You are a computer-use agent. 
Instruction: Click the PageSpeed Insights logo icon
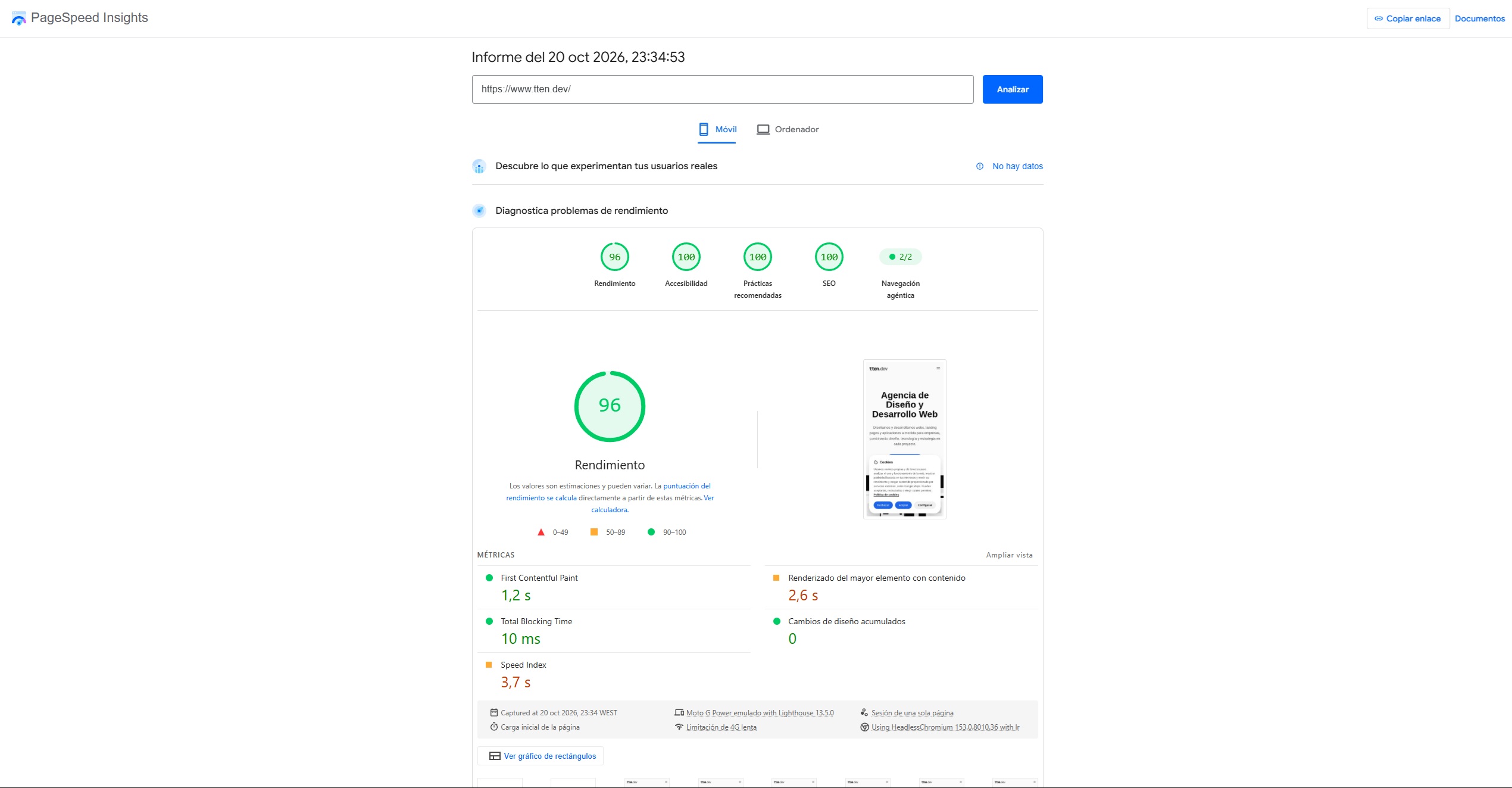[x=18, y=18]
